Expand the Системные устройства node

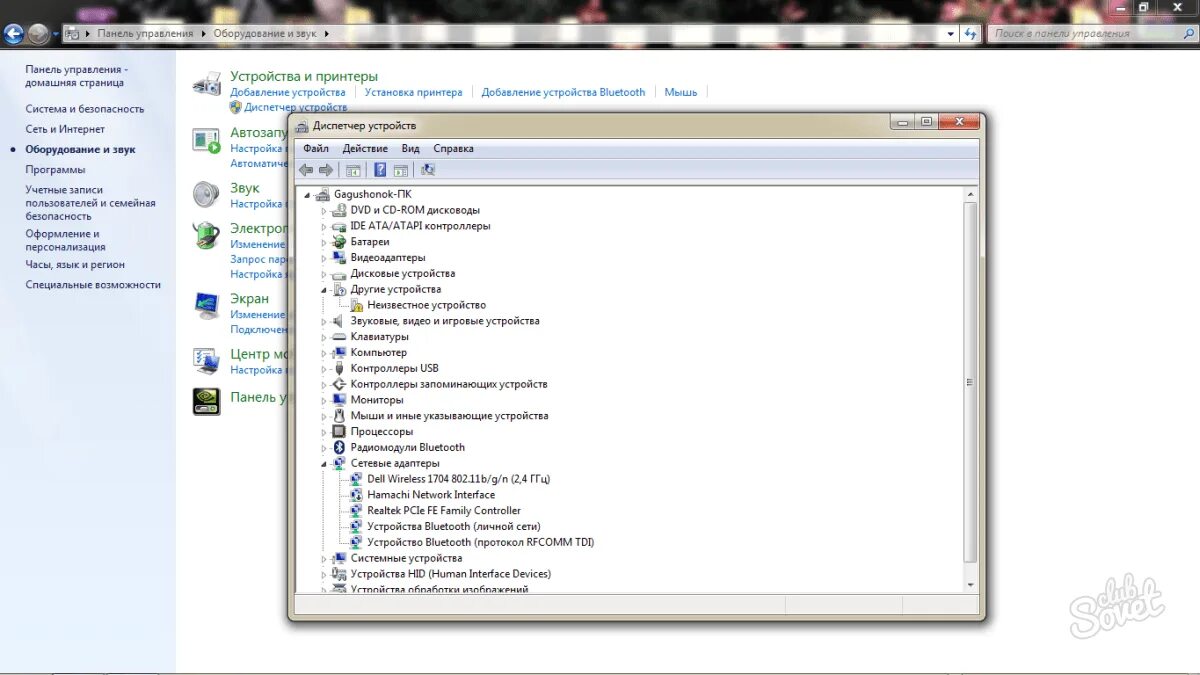[324, 559]
